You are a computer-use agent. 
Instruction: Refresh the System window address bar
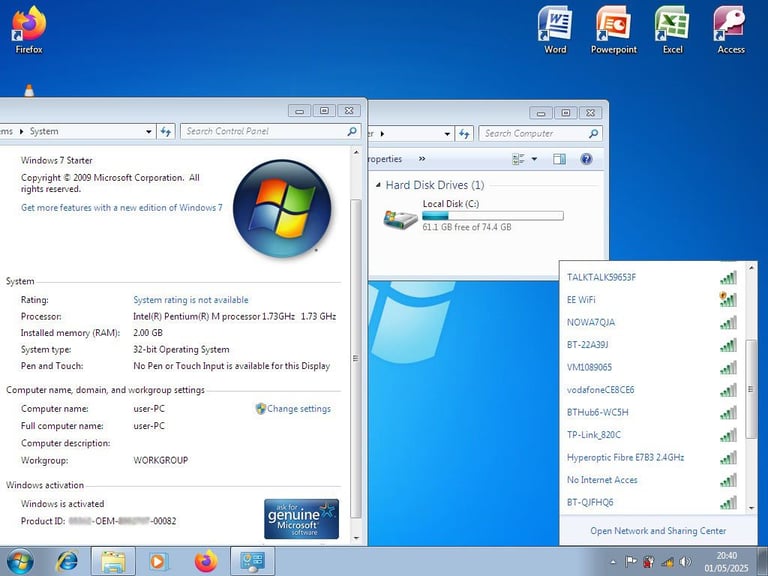click(166, 131)
